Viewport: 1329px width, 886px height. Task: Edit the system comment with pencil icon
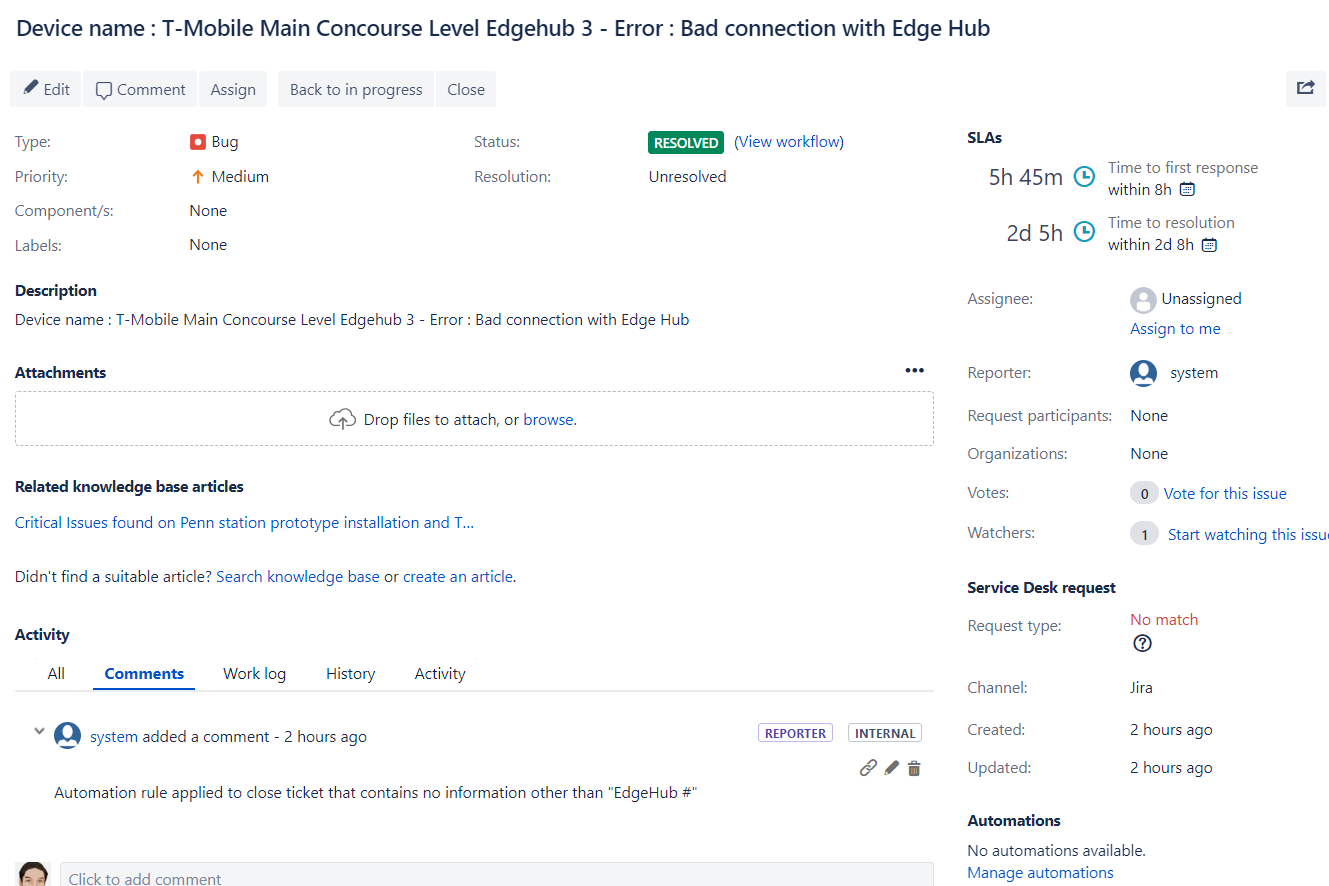891,768
